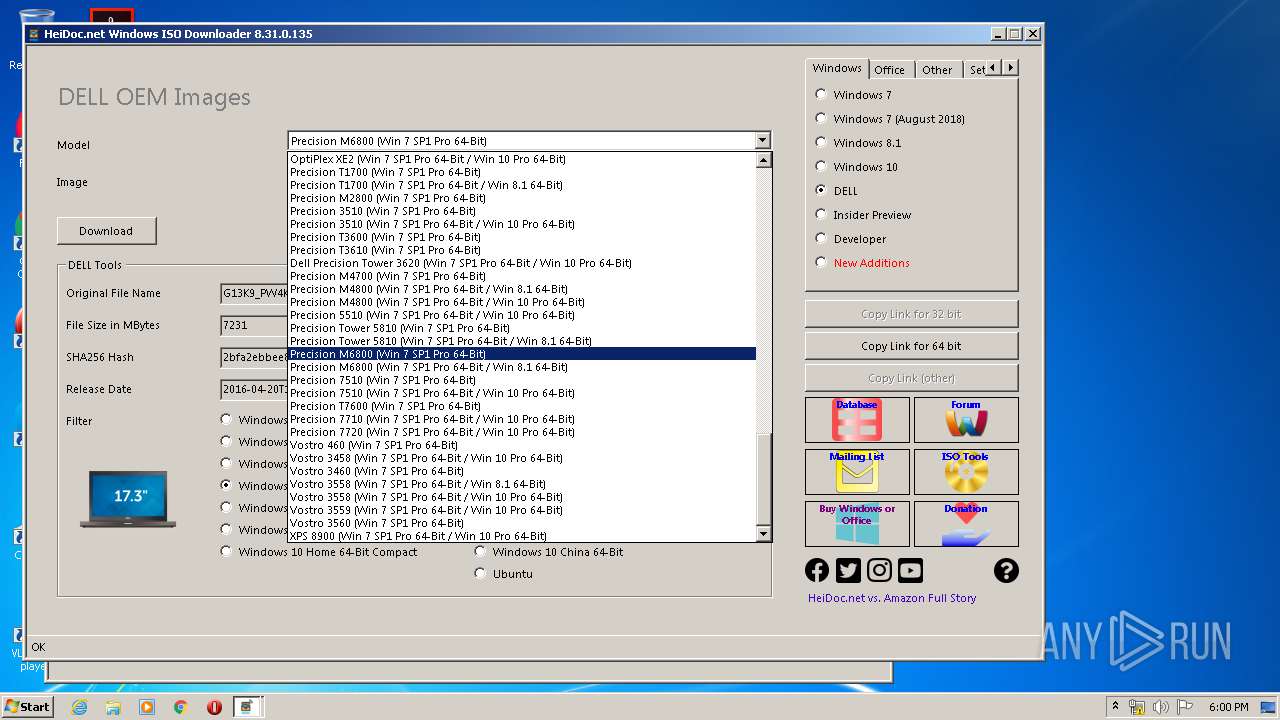Collapse the Model dropdown arrow
Viewport: 1280px width, 720px height.
(762, 141)
